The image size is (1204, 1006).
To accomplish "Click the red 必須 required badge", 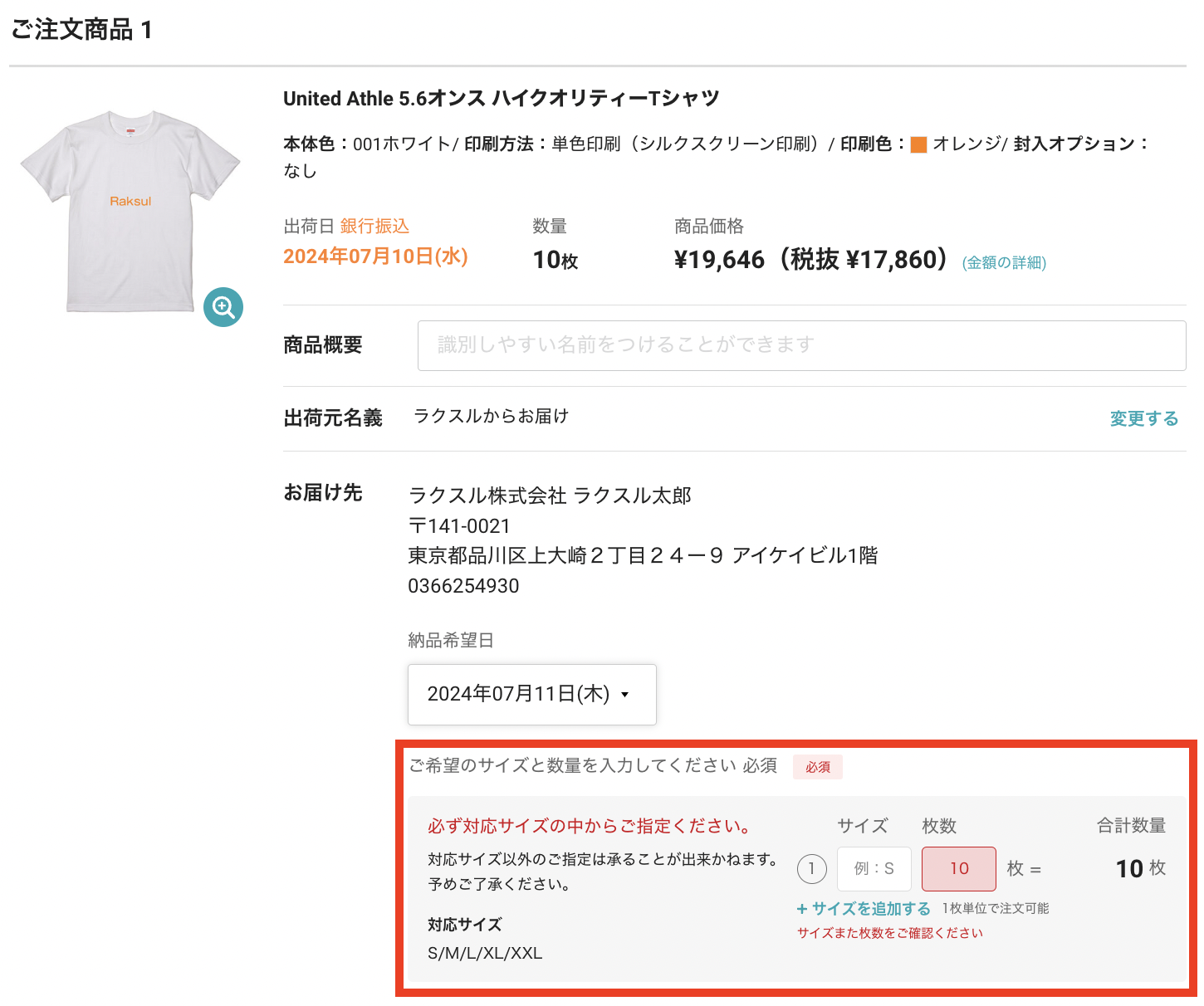I will pyautogui.click(x=818, y=767).
